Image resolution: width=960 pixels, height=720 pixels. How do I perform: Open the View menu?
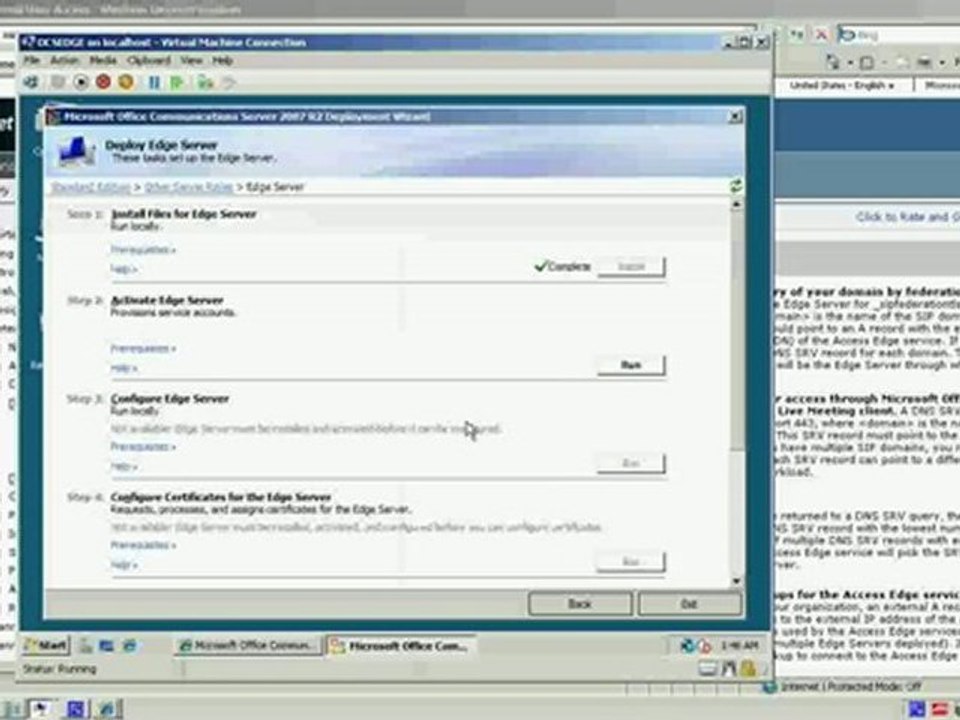point(191,61)
